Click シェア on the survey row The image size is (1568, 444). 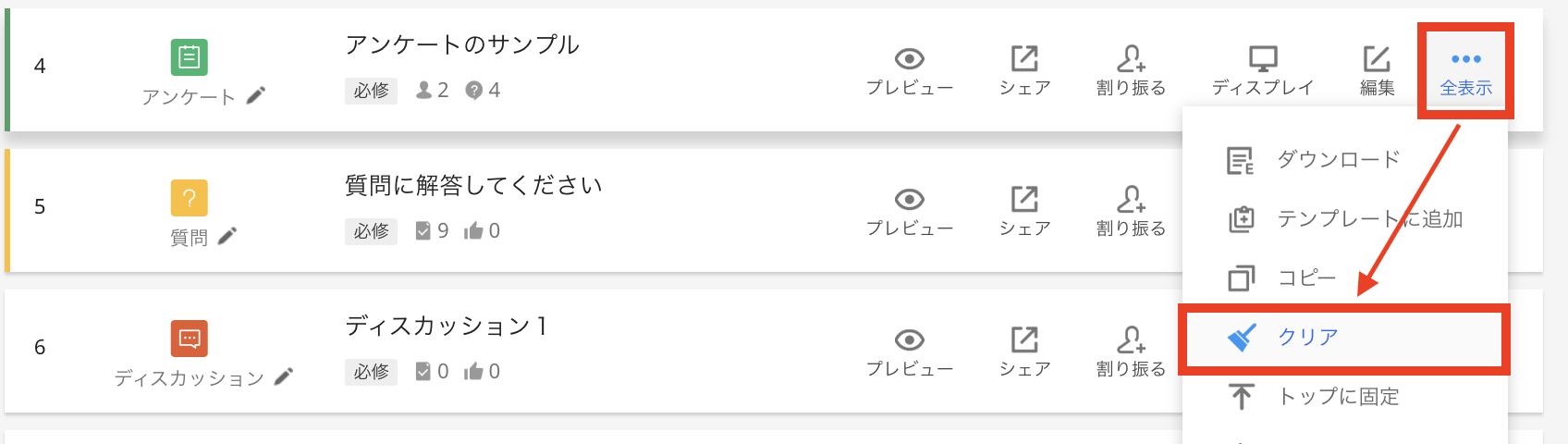[x=1024, y=71]
